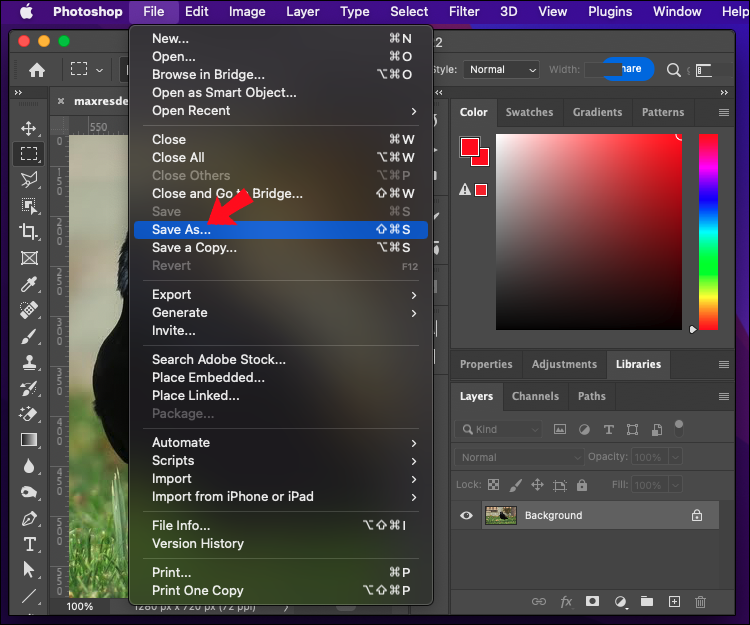Click Save a Copy... menu entry

click(x=194, y=248)
